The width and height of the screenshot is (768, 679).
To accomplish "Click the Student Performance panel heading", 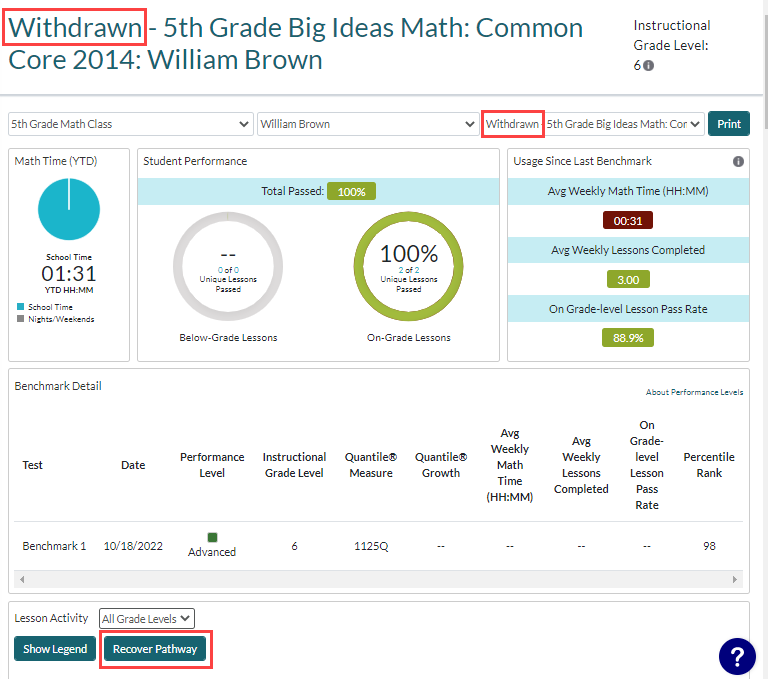I will pos(195,161).
